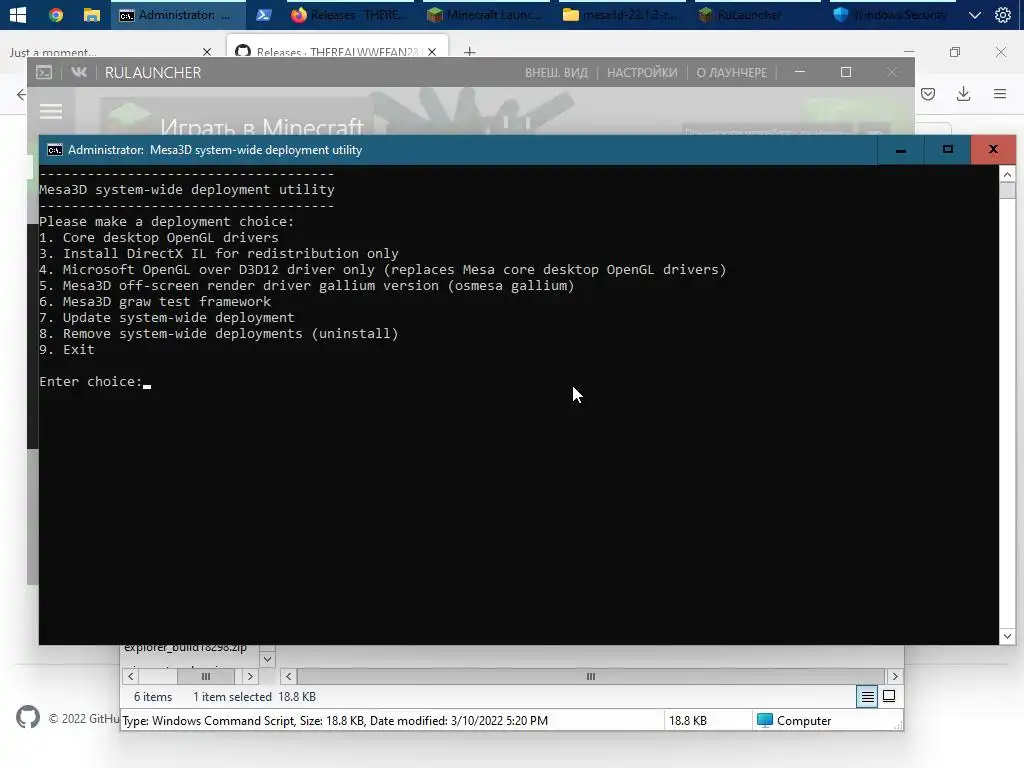1024x768 pixels.
Task: Switch Explorer to large icons view
Action: pyautogui.click(x=889, y=696)
